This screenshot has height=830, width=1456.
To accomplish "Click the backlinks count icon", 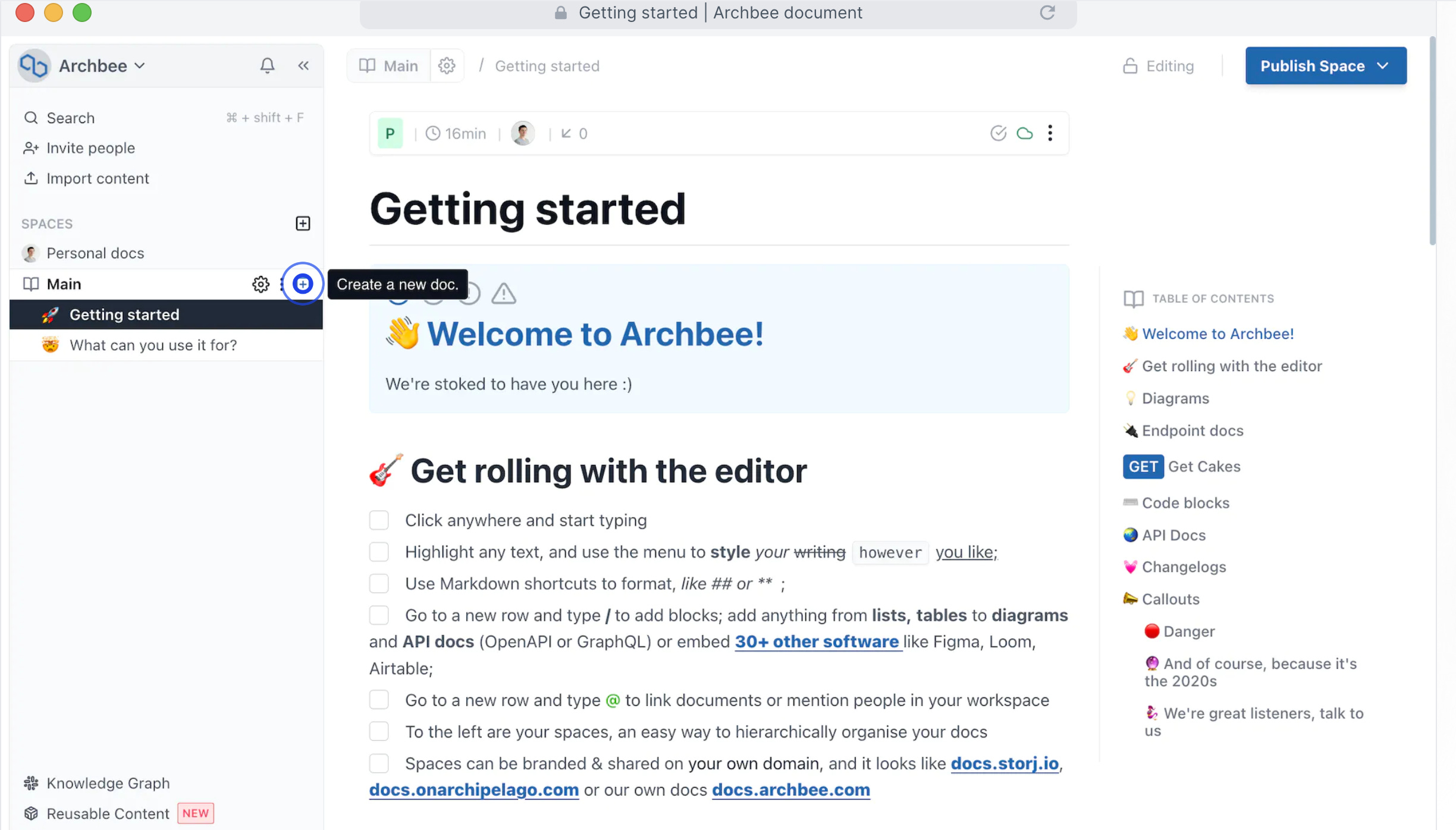I will pyautogui.click(x=566, y=133).
